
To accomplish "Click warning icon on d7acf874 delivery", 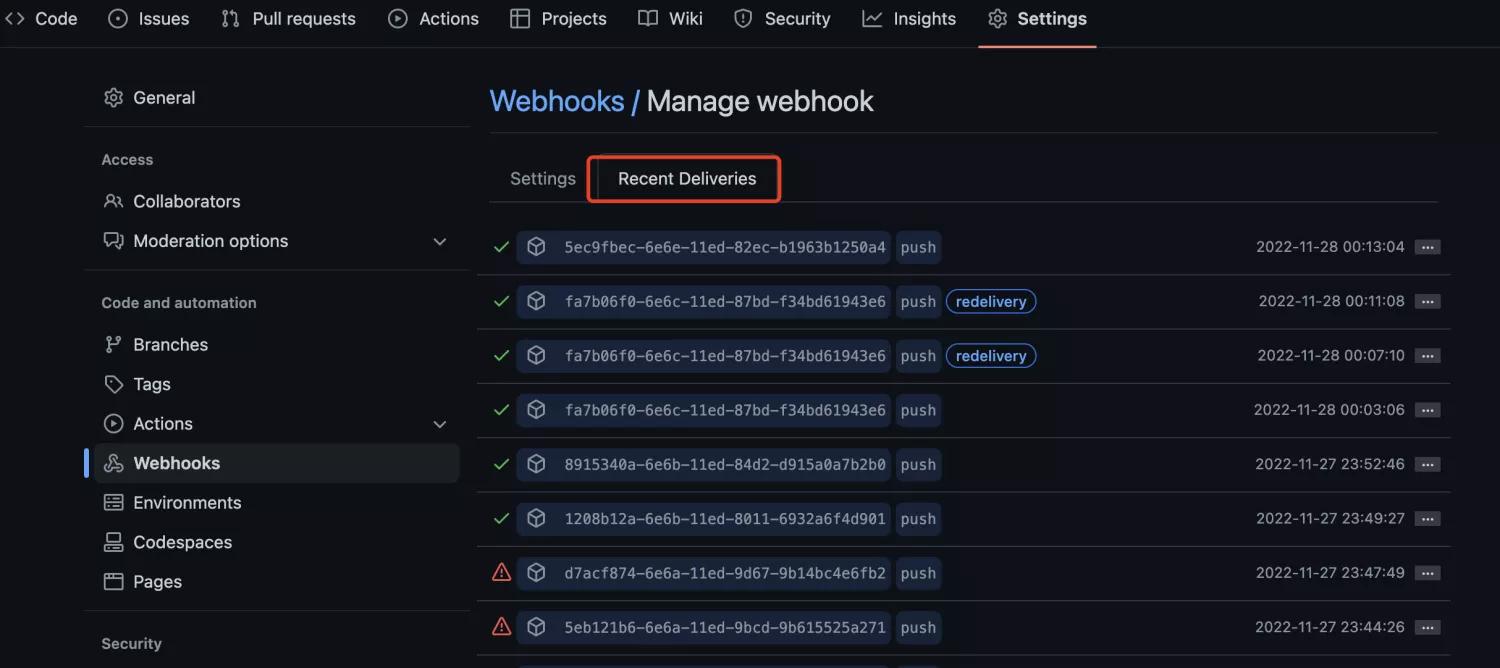I will tap(502, 573).
